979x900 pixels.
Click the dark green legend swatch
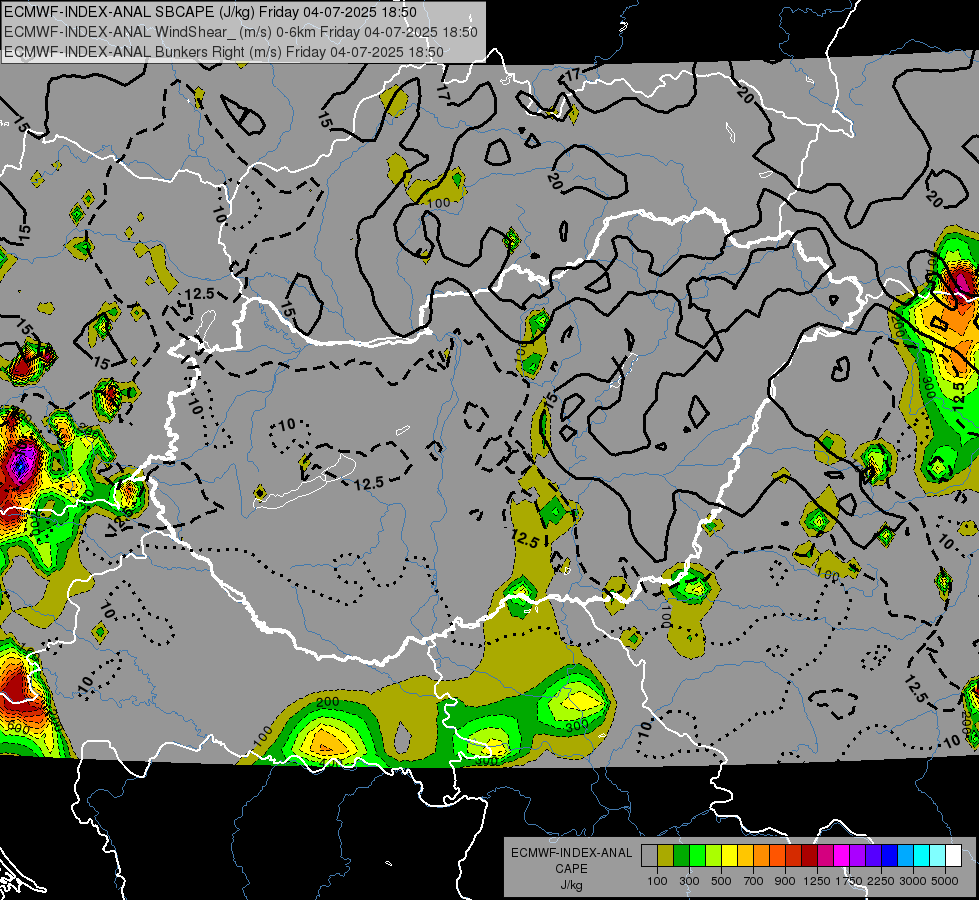(681, 856)
